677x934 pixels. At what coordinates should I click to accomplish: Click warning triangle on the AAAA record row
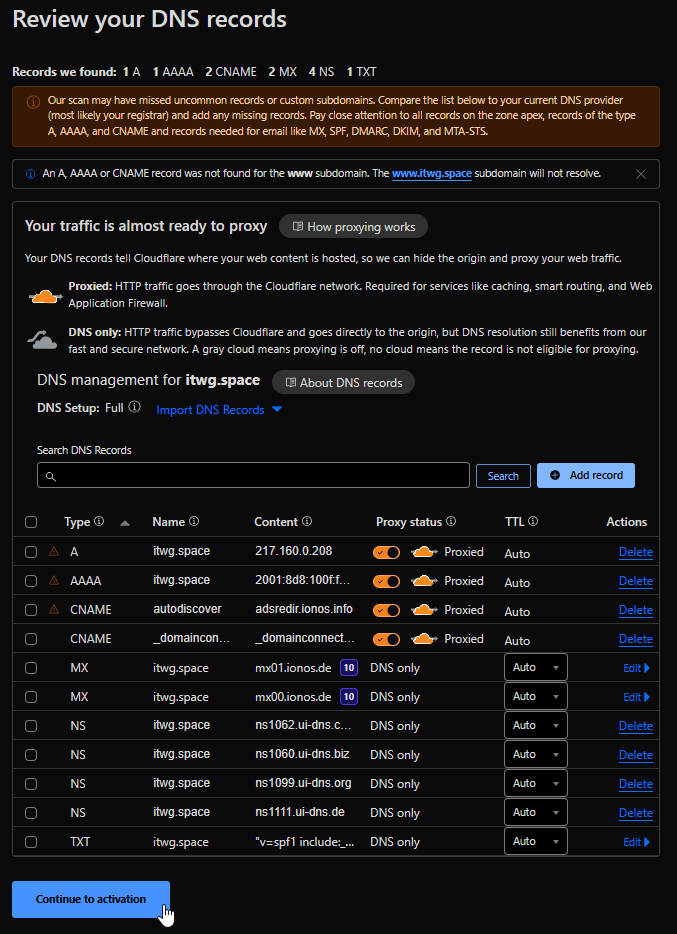[54, 580]
